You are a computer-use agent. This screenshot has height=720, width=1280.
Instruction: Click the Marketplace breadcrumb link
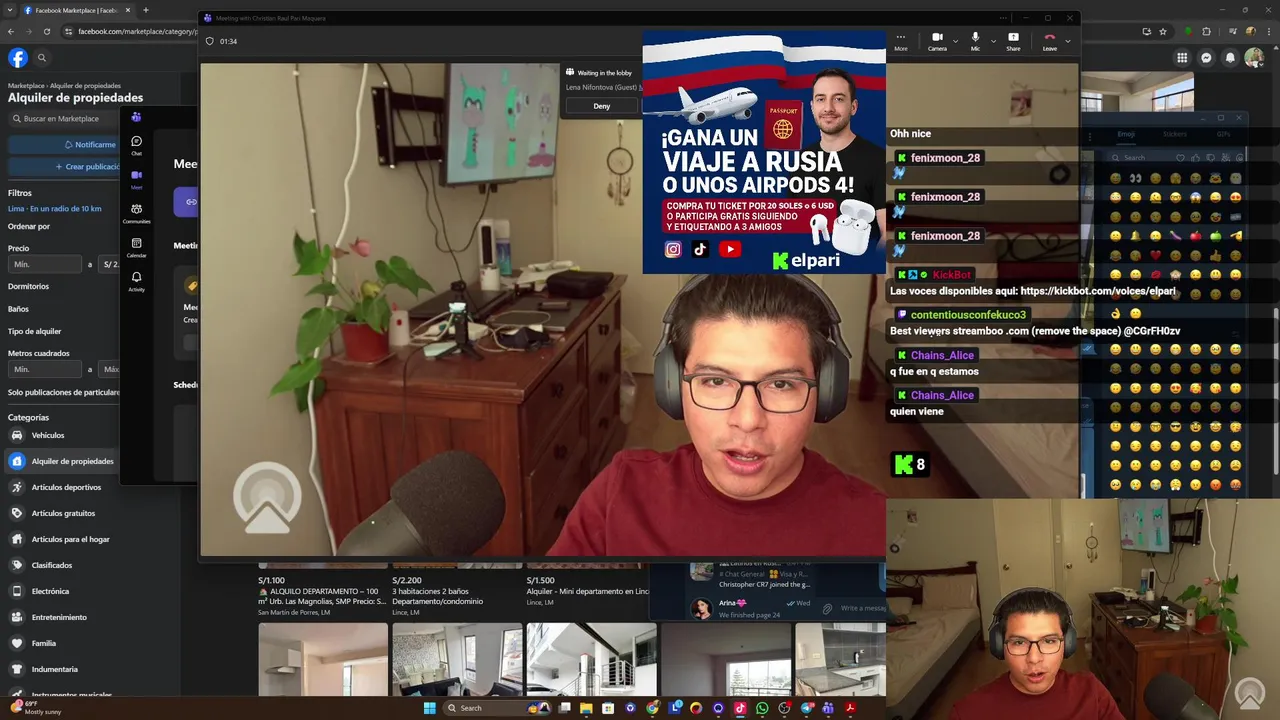coord(26,86)
